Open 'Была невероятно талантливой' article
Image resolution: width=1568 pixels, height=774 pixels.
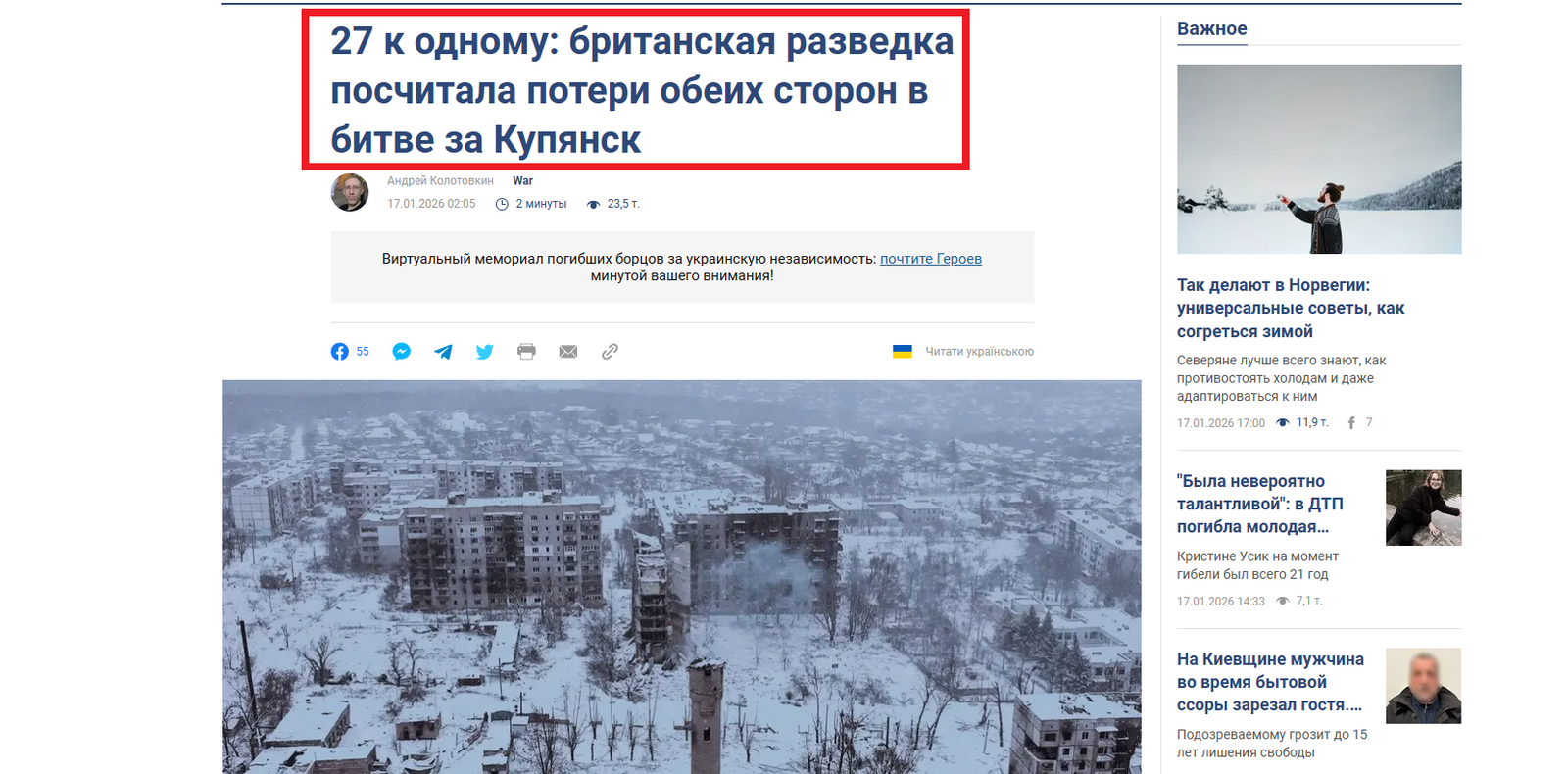point(1259,504)
